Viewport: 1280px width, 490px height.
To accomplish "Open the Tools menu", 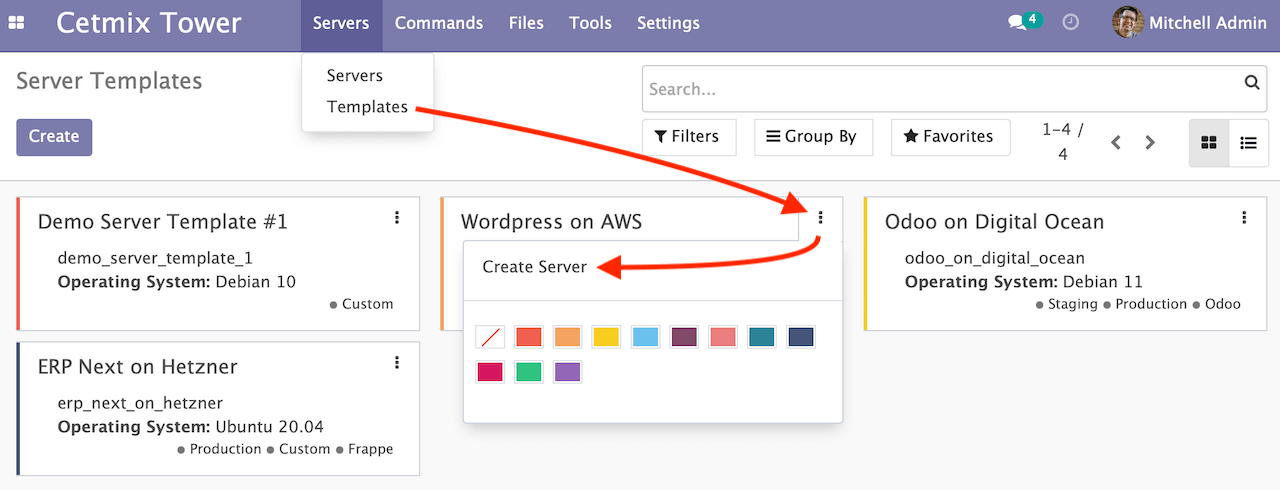I will click(x=590, y=23).
